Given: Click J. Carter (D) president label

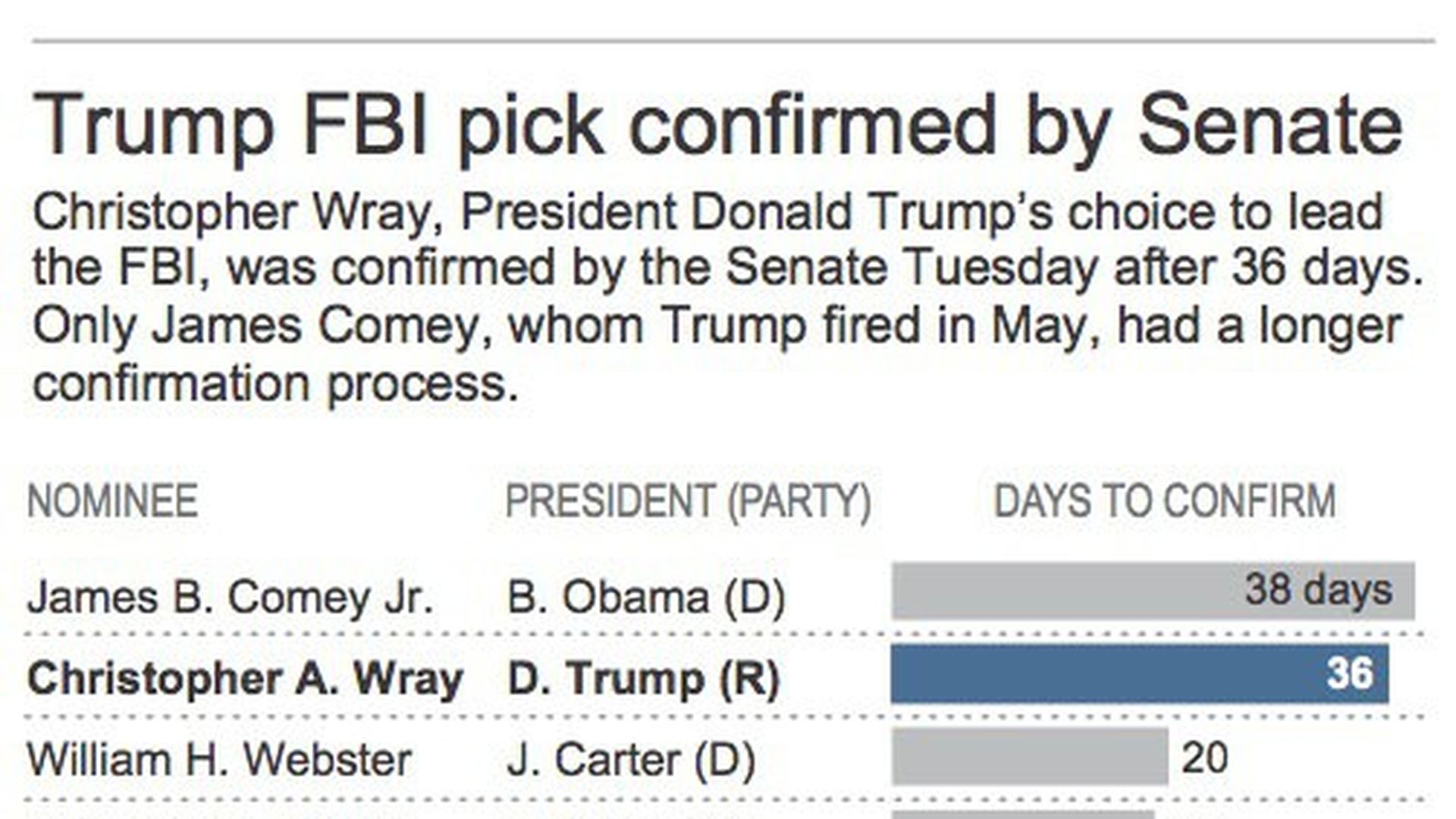Looking at the screenshot, I should [x=631, y=759].
